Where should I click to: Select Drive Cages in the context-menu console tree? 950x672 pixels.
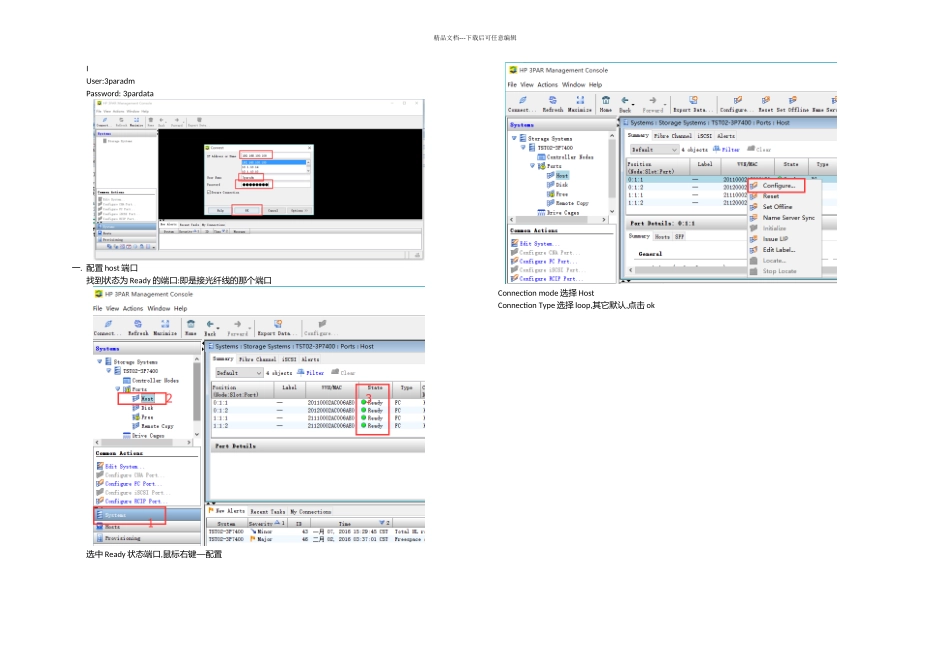coord(558,213)
